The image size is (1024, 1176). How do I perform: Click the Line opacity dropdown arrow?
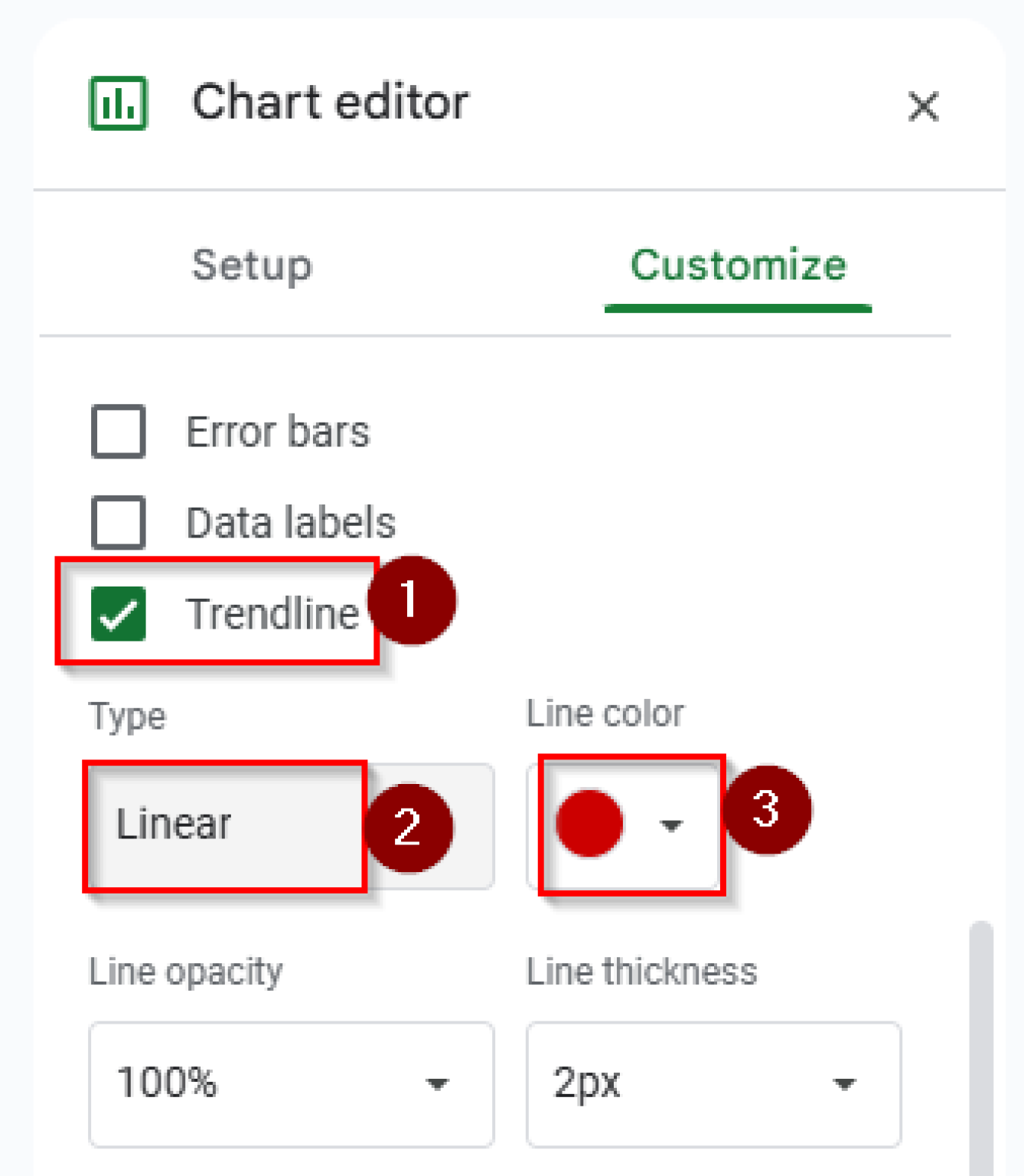437,1084
